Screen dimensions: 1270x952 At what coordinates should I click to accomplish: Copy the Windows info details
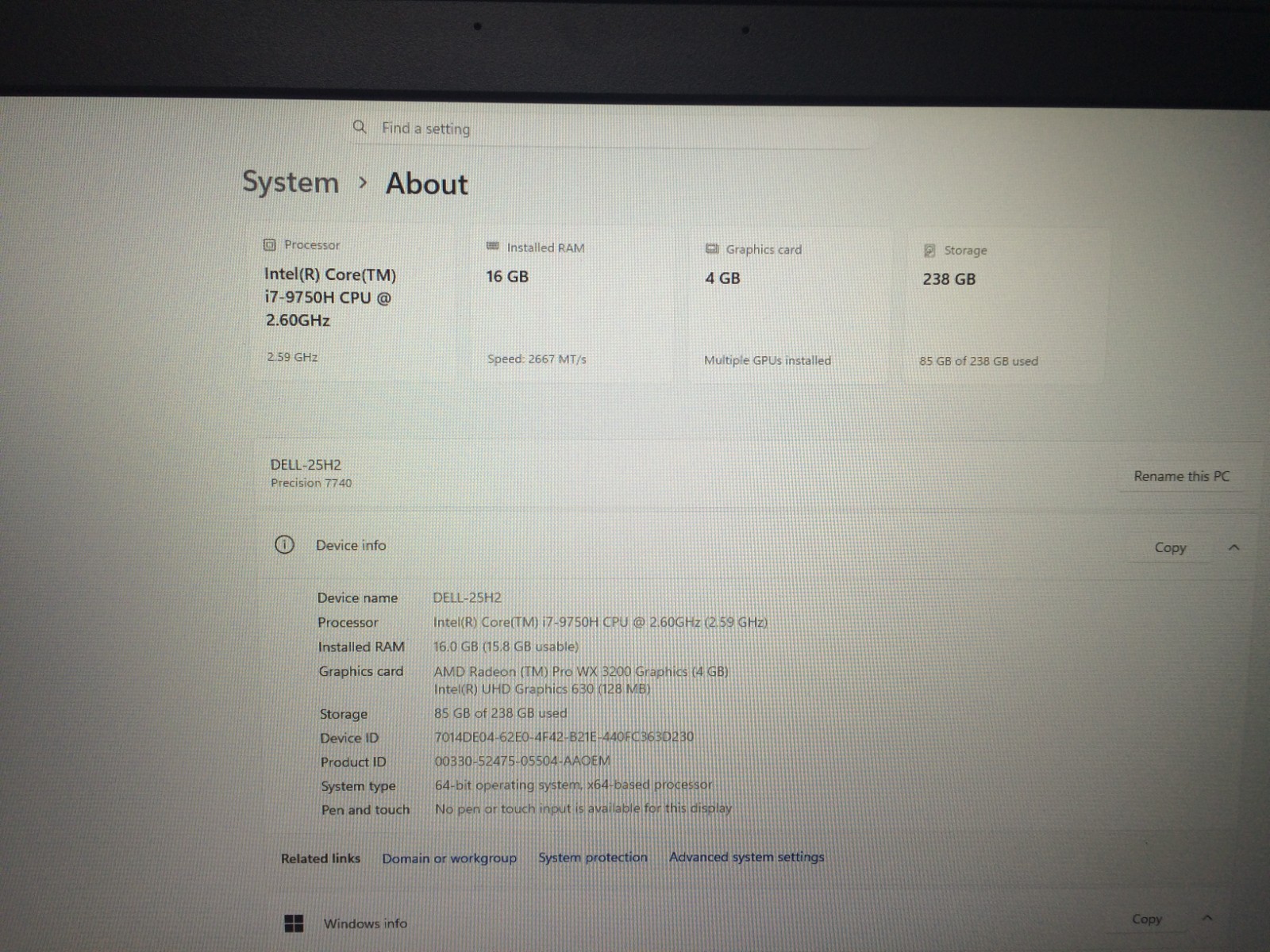click(x=1147, y=919)
